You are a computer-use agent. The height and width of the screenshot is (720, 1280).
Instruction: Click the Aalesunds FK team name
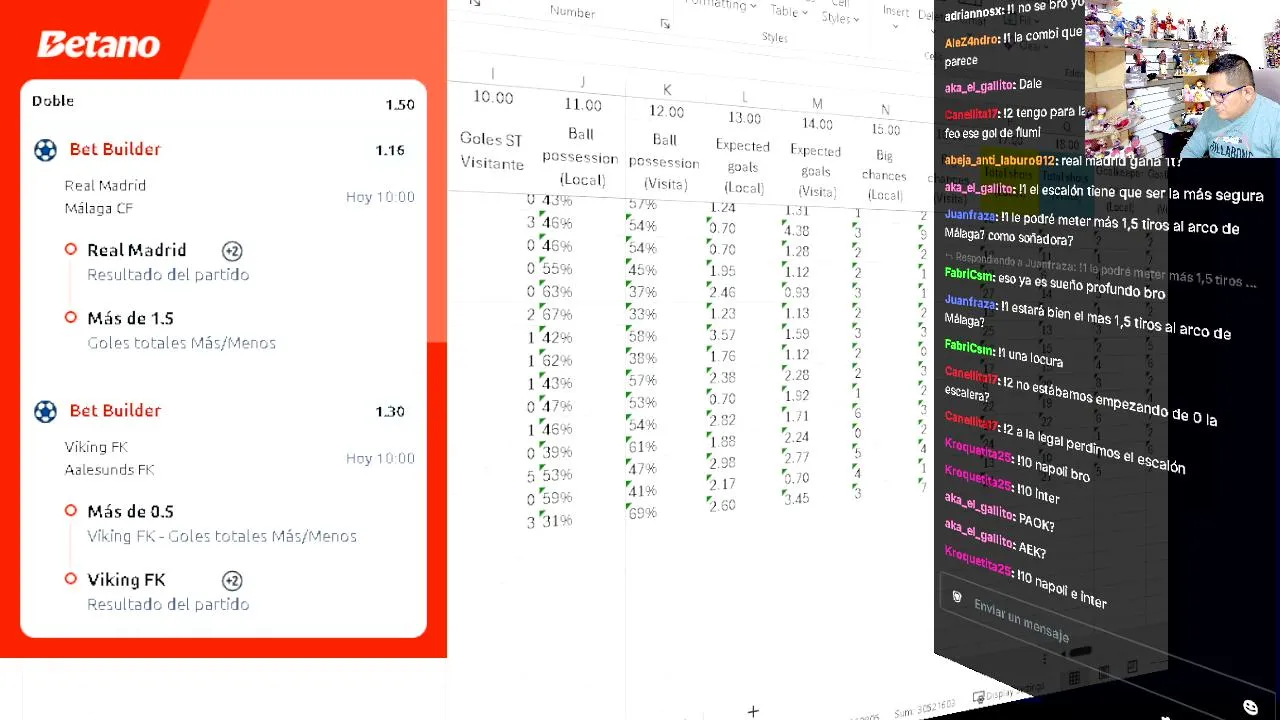point(110,469)
